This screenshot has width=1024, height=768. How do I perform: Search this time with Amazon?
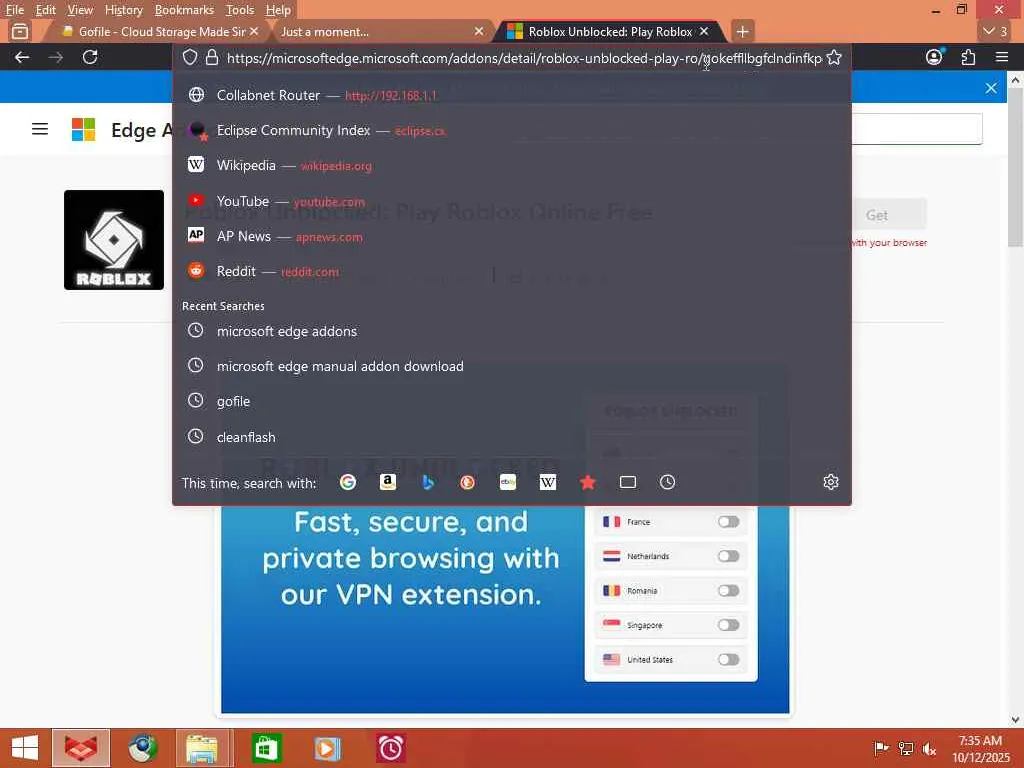[x=388, y=483]
